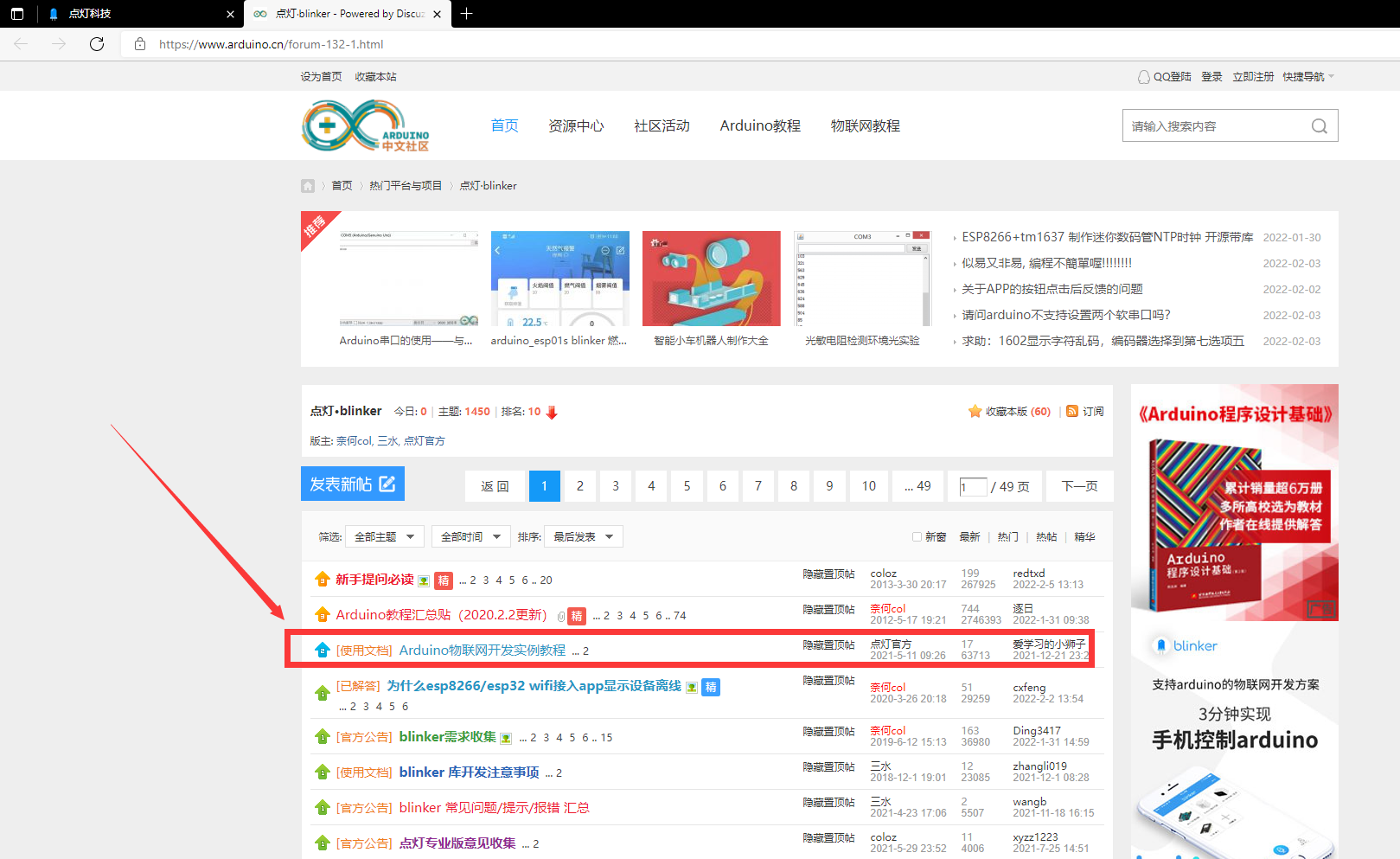Click the pin icon beside Arduino教程汇总贴
1400x859 pixels.
322,615
